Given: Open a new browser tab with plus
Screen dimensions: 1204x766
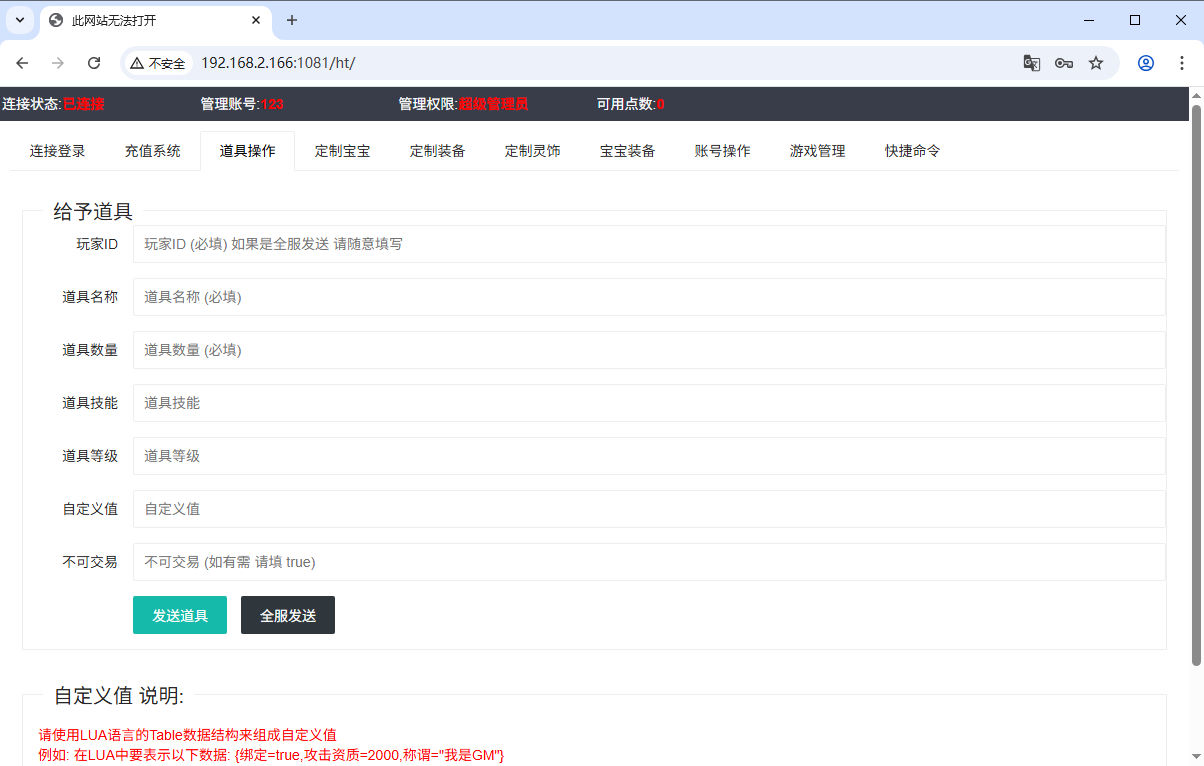Looking at the screenshot, I should point(292,20).
